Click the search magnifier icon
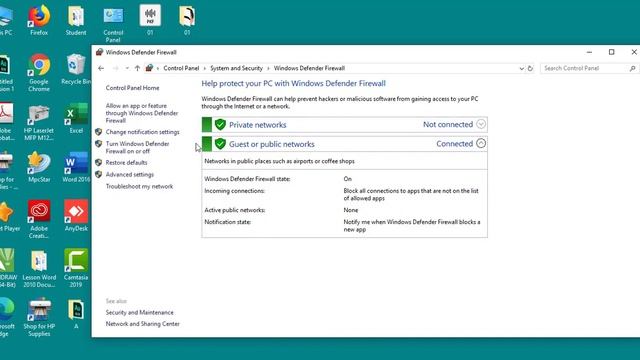The image size is (640, 360). coord(632,68)
